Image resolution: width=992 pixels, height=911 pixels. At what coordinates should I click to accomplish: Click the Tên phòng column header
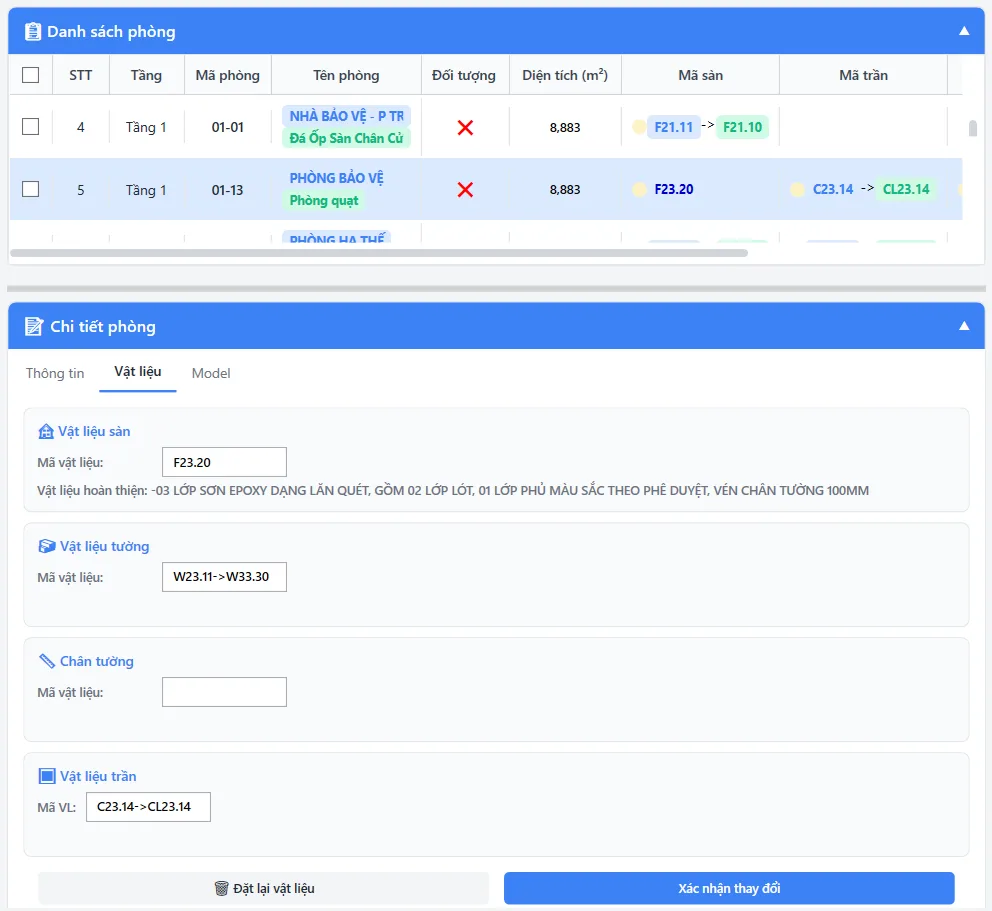click(346, 75)
